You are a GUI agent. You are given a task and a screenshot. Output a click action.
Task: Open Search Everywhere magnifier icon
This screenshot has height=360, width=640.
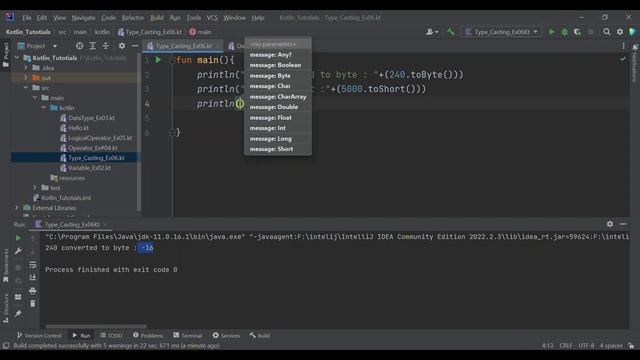coord(607,32)
